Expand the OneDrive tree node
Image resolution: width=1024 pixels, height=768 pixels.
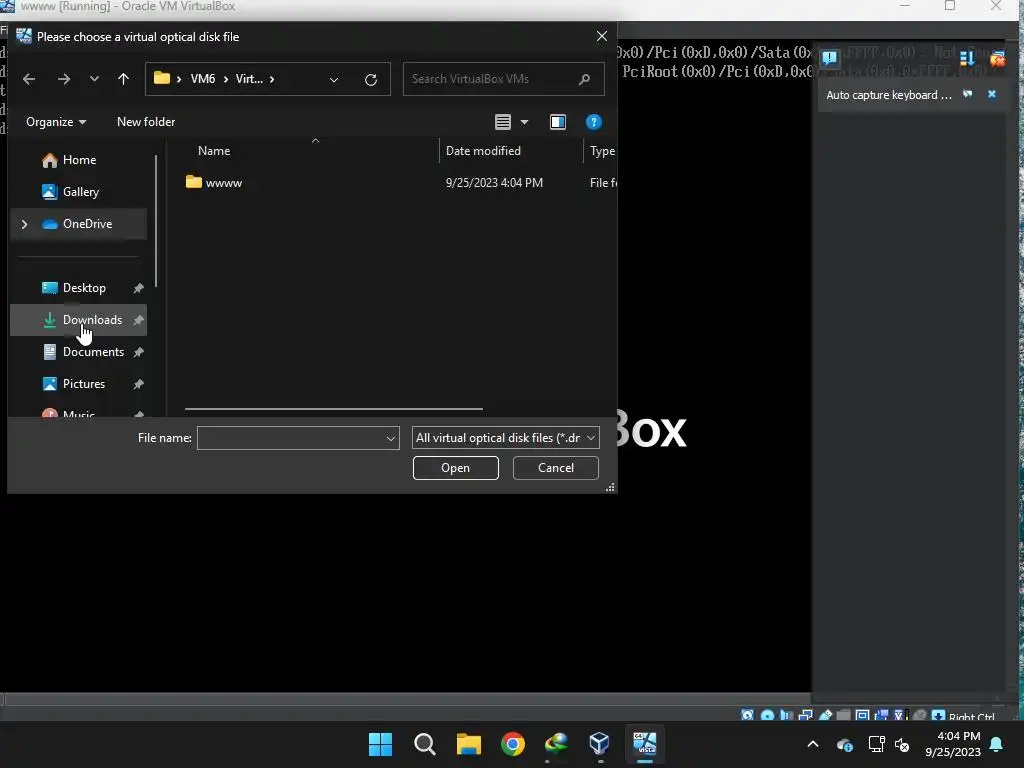(x=25, y=224)
